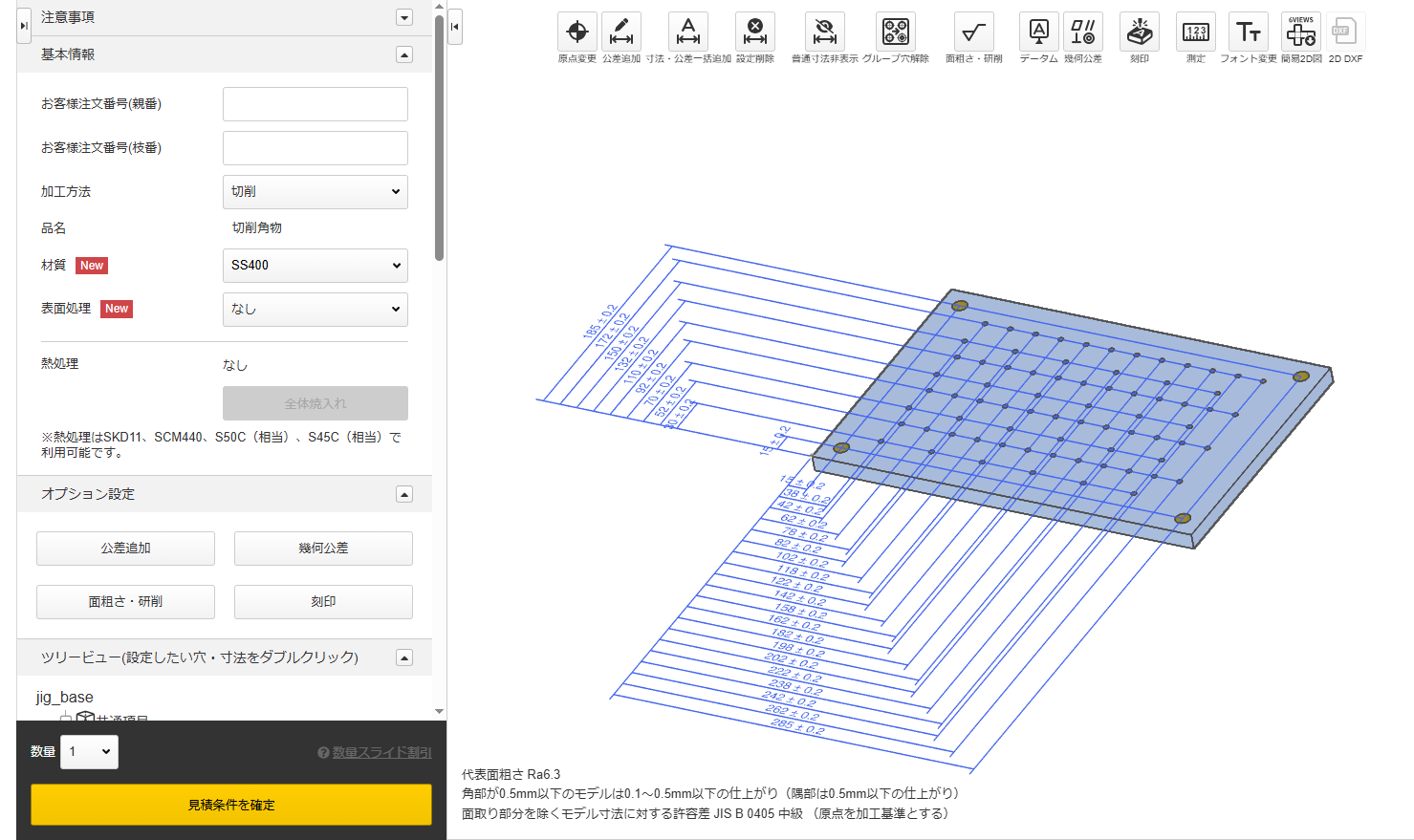Open the 加工方法 dropdown

(315, 192)
